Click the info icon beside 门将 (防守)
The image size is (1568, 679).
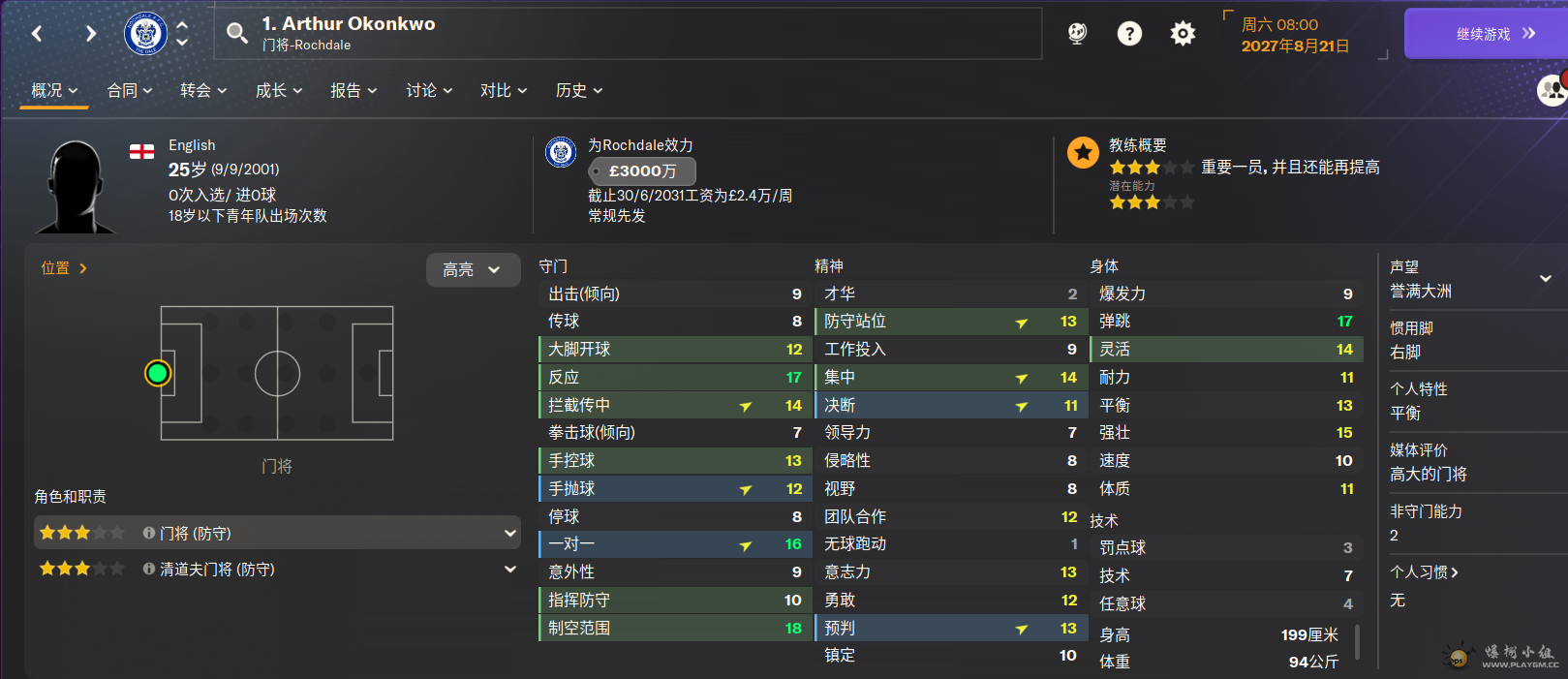point(149,533)
